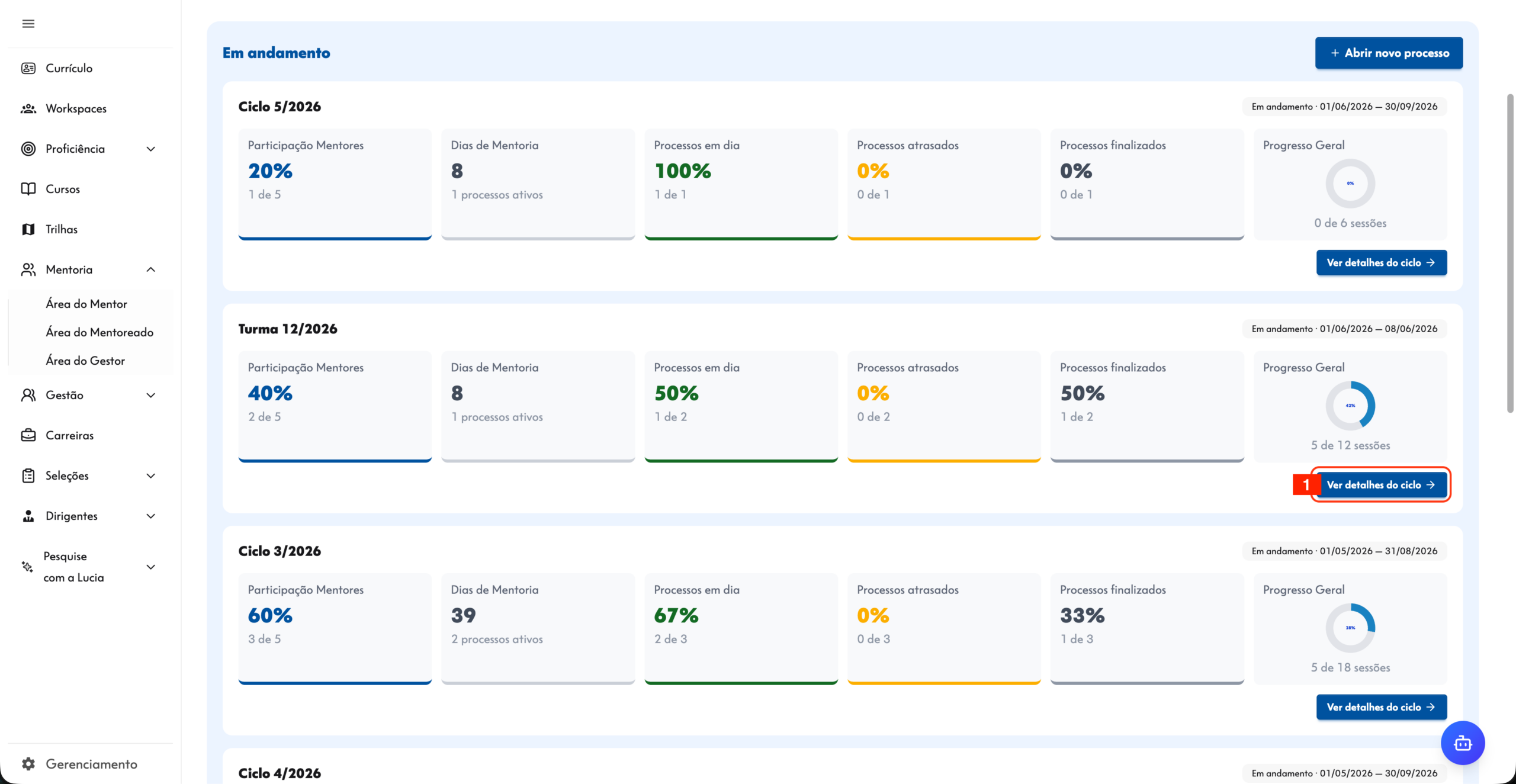Click the hamburger menu icon
Screen dimensions: 1516x784
[x=28, y=24]
